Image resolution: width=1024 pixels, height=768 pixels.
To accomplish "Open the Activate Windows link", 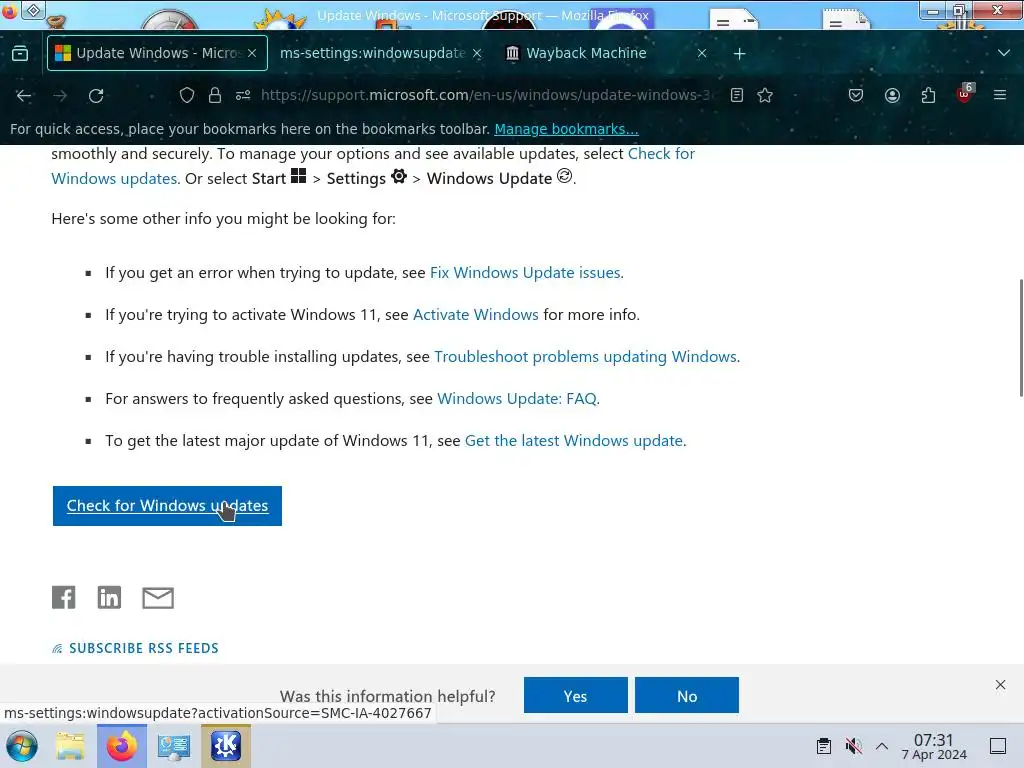I will pyautogui.click(x=475, y=314).
